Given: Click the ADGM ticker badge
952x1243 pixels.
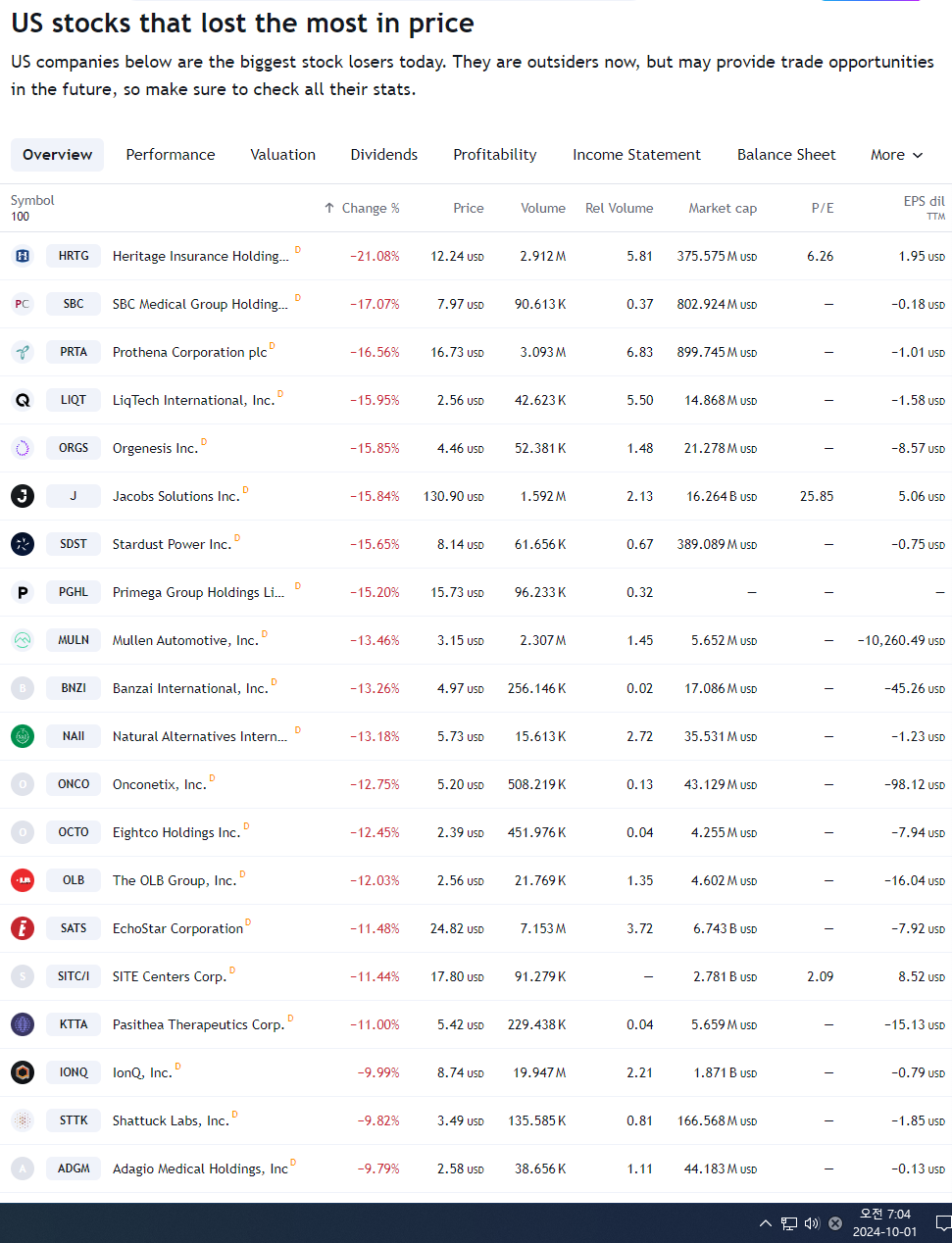Looking at the screenshot, I should pyautogui.click(x=74, y=1168).
